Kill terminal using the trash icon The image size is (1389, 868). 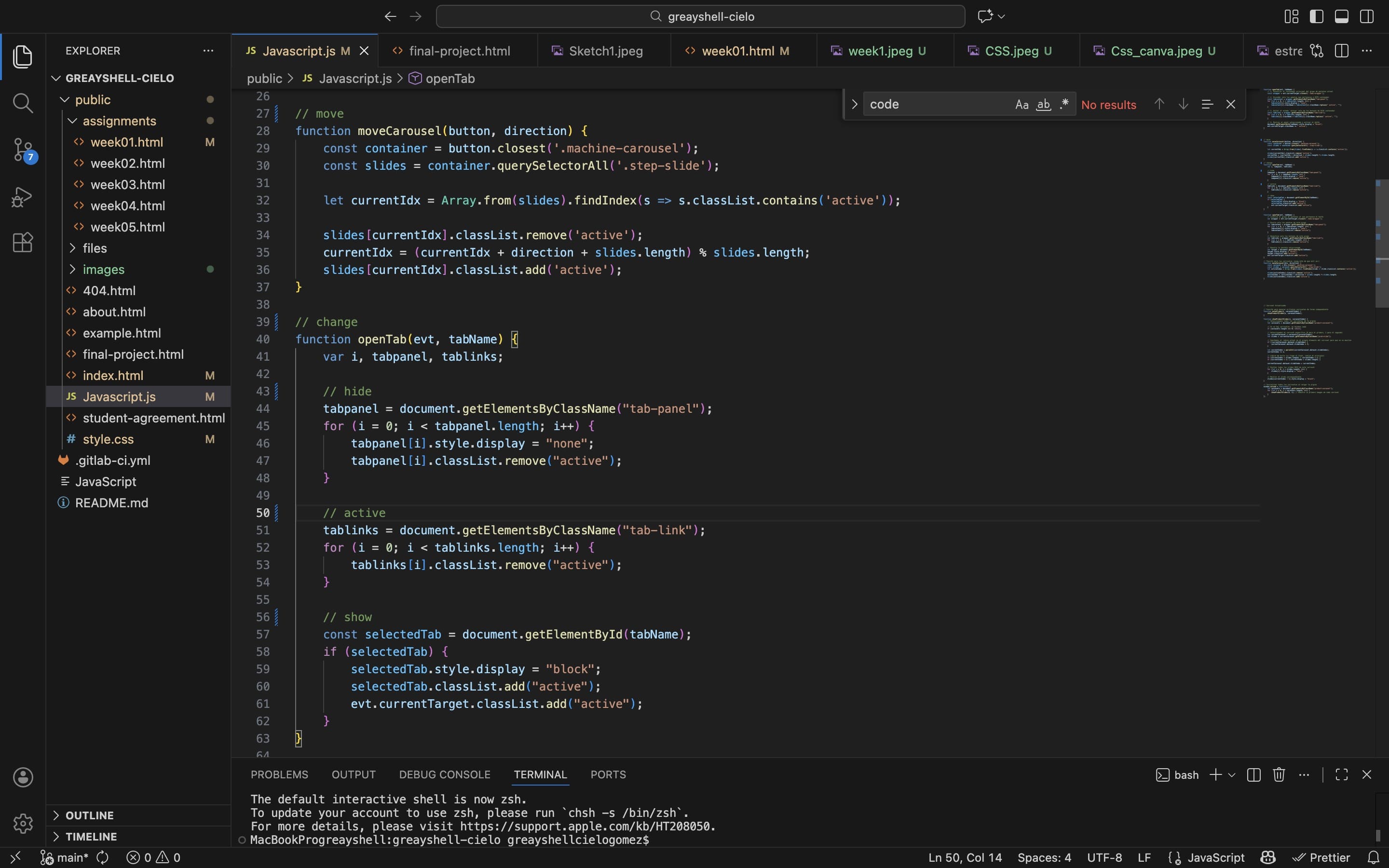(1278, 774)
